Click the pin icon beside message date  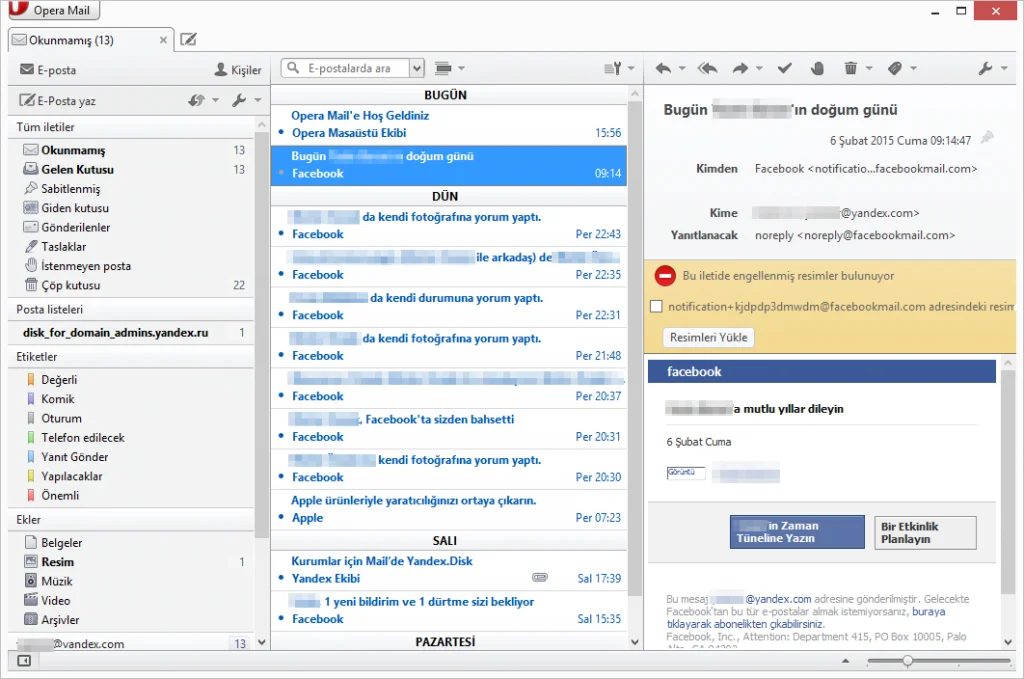coord(987,138)
